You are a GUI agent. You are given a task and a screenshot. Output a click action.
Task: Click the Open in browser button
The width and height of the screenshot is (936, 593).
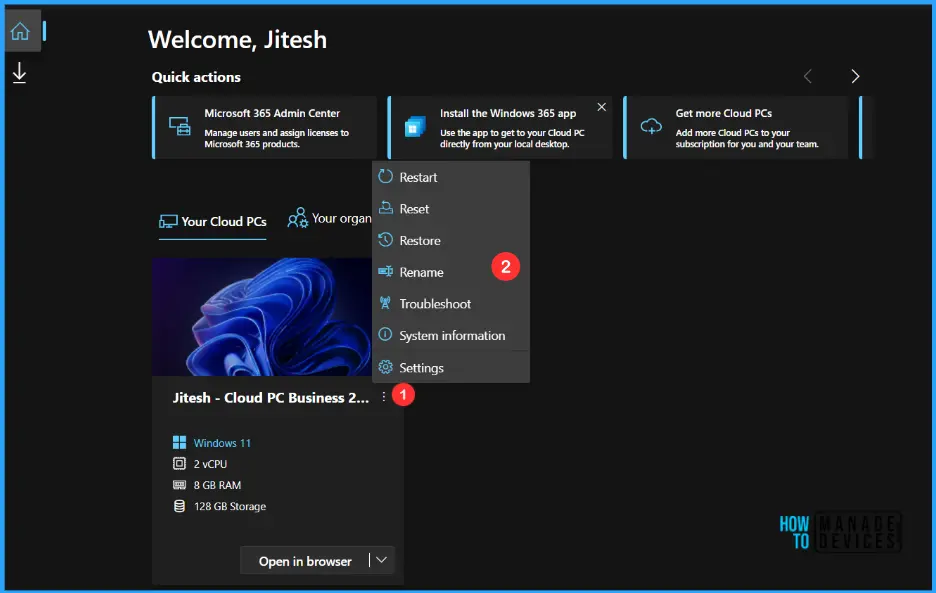point(305,561)
